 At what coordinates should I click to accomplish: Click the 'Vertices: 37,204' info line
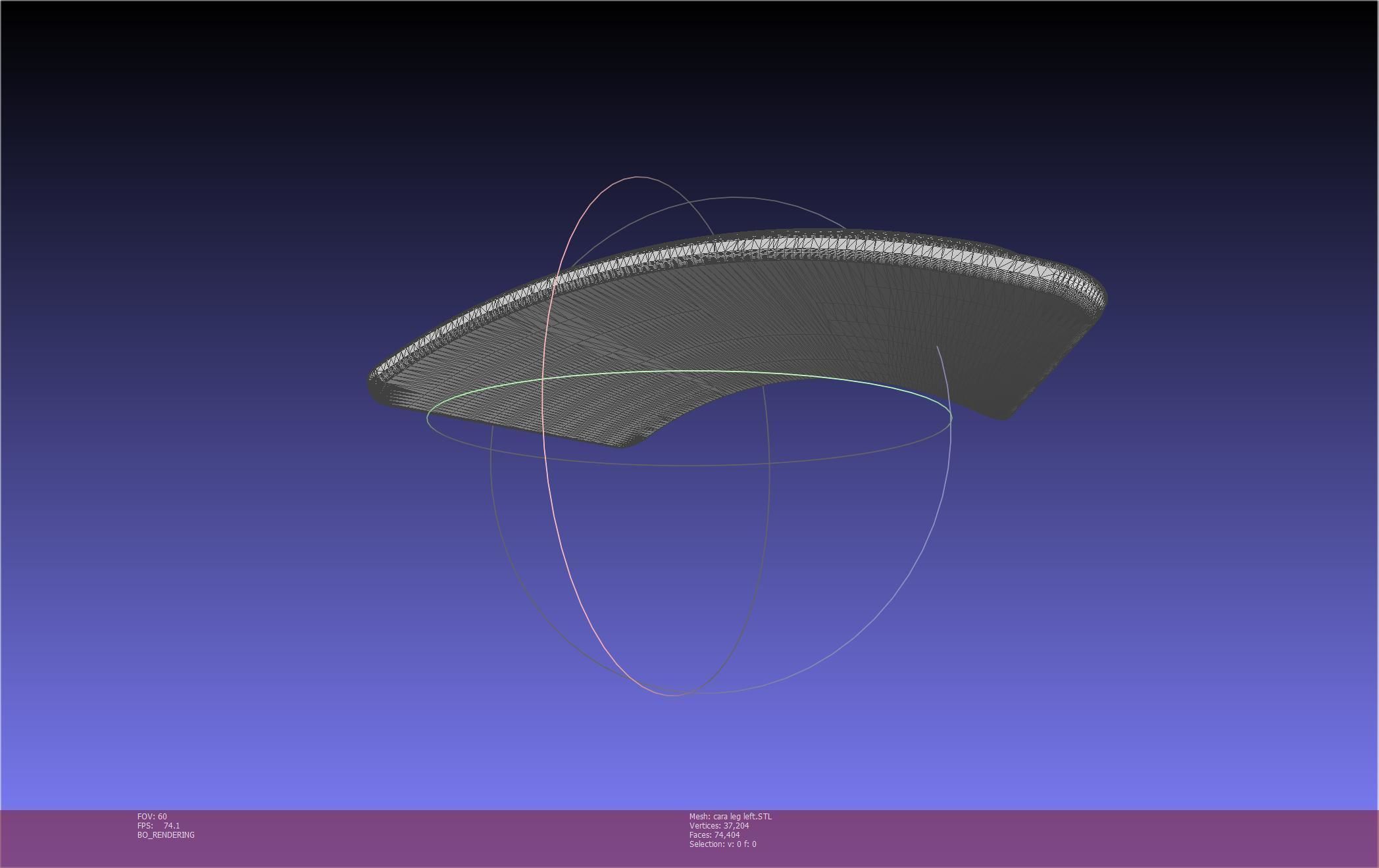pyautogui.click(x=719, y=826)
